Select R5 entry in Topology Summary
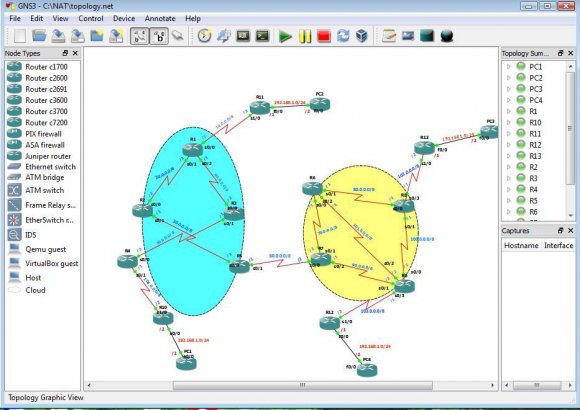This screenshot has height=410, width=580. (535, 201)
